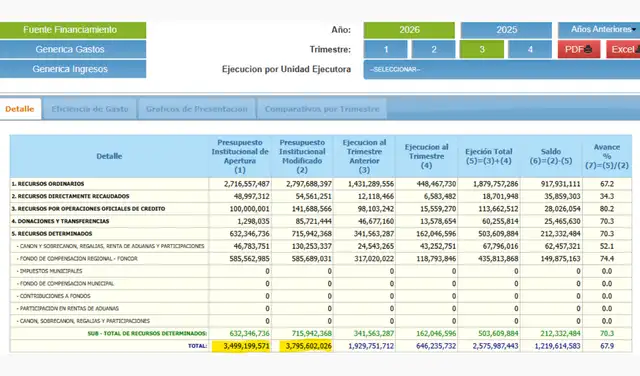Select the IMPUESTOS MUNICIPALES row label

click(49, 271)
